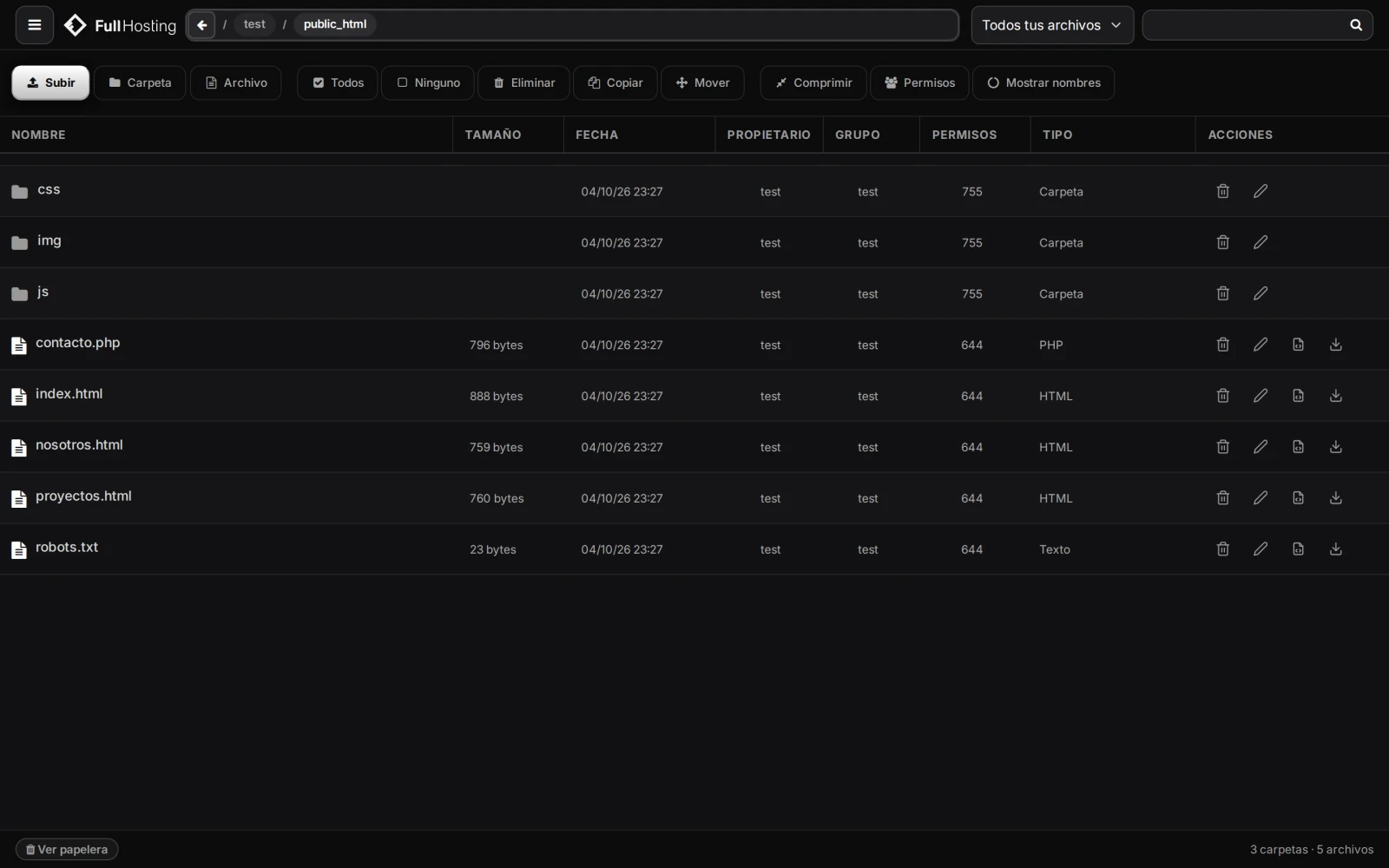Download robots.txt
The height and width of the screenshot is (868, 1389).
click(1335, 549)
